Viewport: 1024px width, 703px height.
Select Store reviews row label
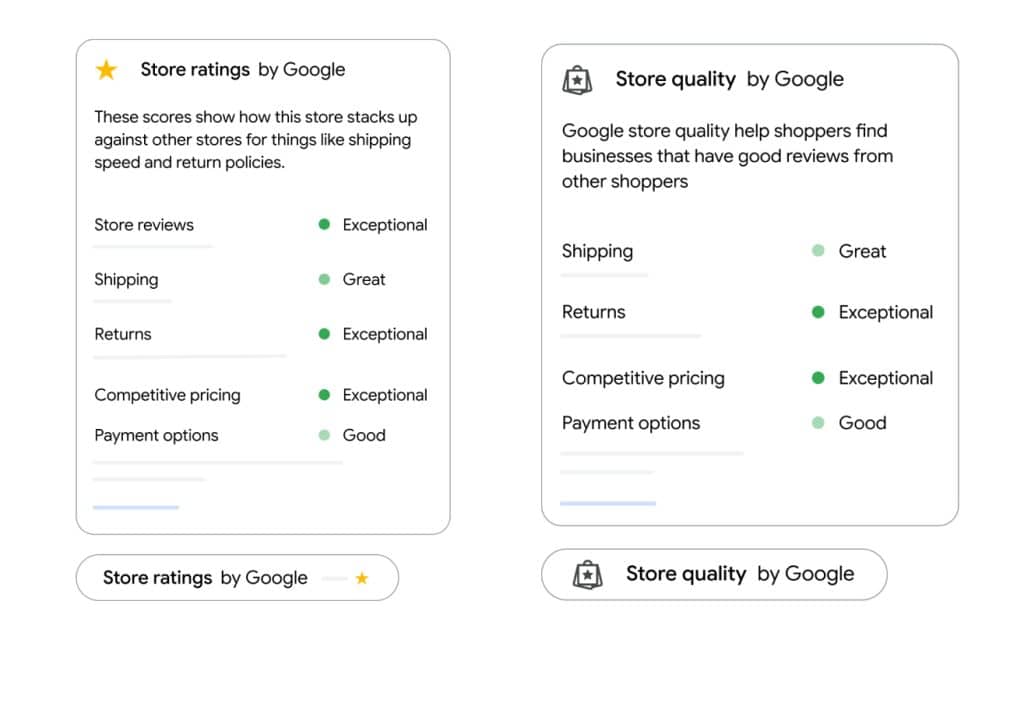pos(144,225)
